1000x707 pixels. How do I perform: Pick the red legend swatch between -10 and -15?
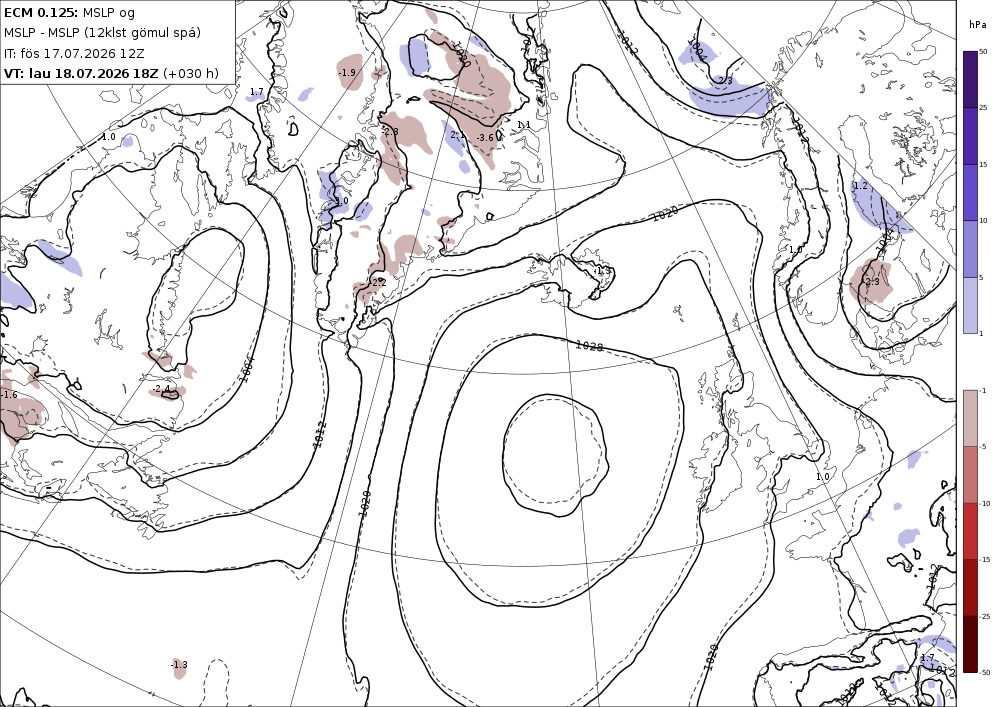(x=970, y=531)
